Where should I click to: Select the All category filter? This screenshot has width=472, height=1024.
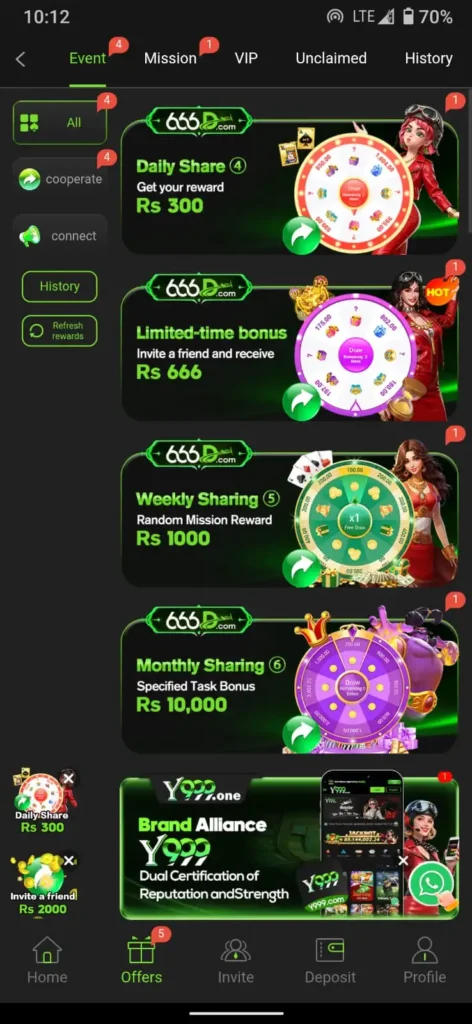59,122
